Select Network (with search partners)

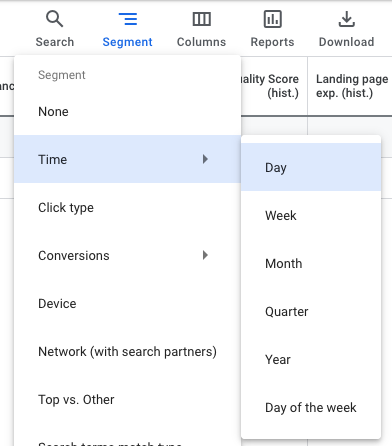click(127, 351)
